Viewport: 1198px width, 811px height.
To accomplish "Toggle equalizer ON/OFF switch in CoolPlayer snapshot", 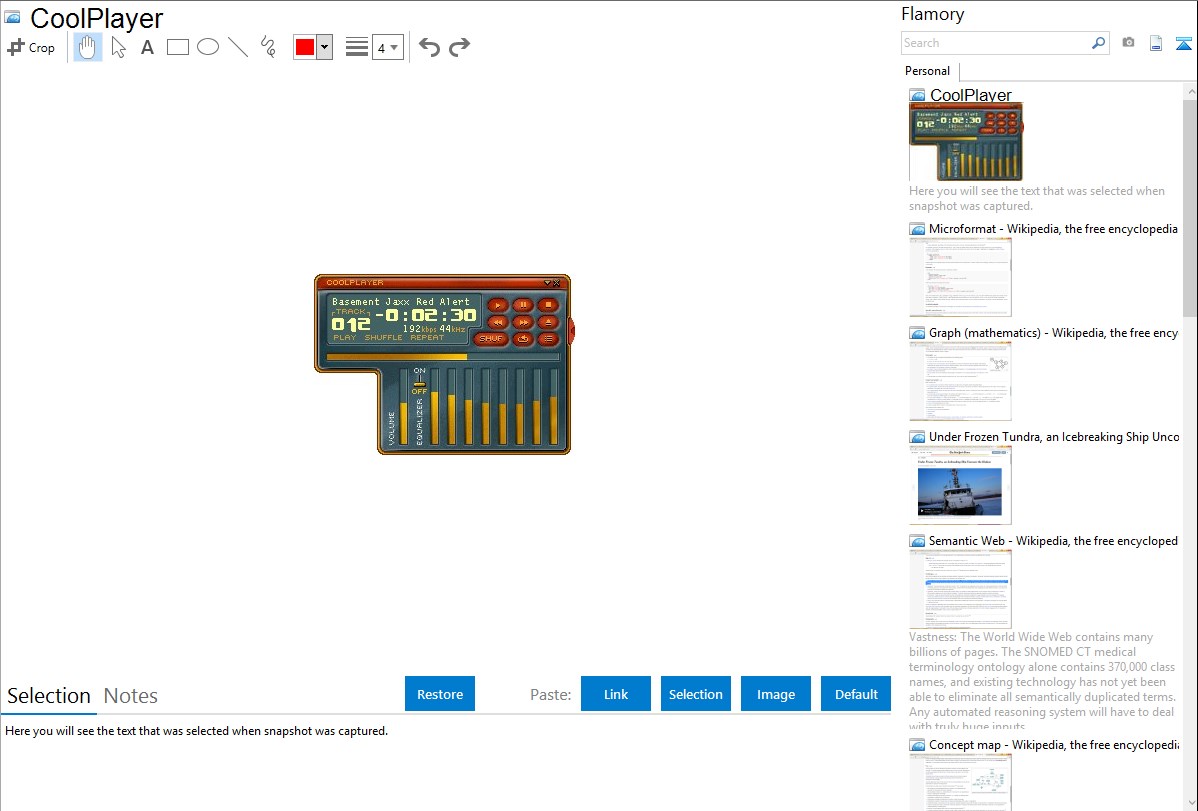I will click(419, 381).
